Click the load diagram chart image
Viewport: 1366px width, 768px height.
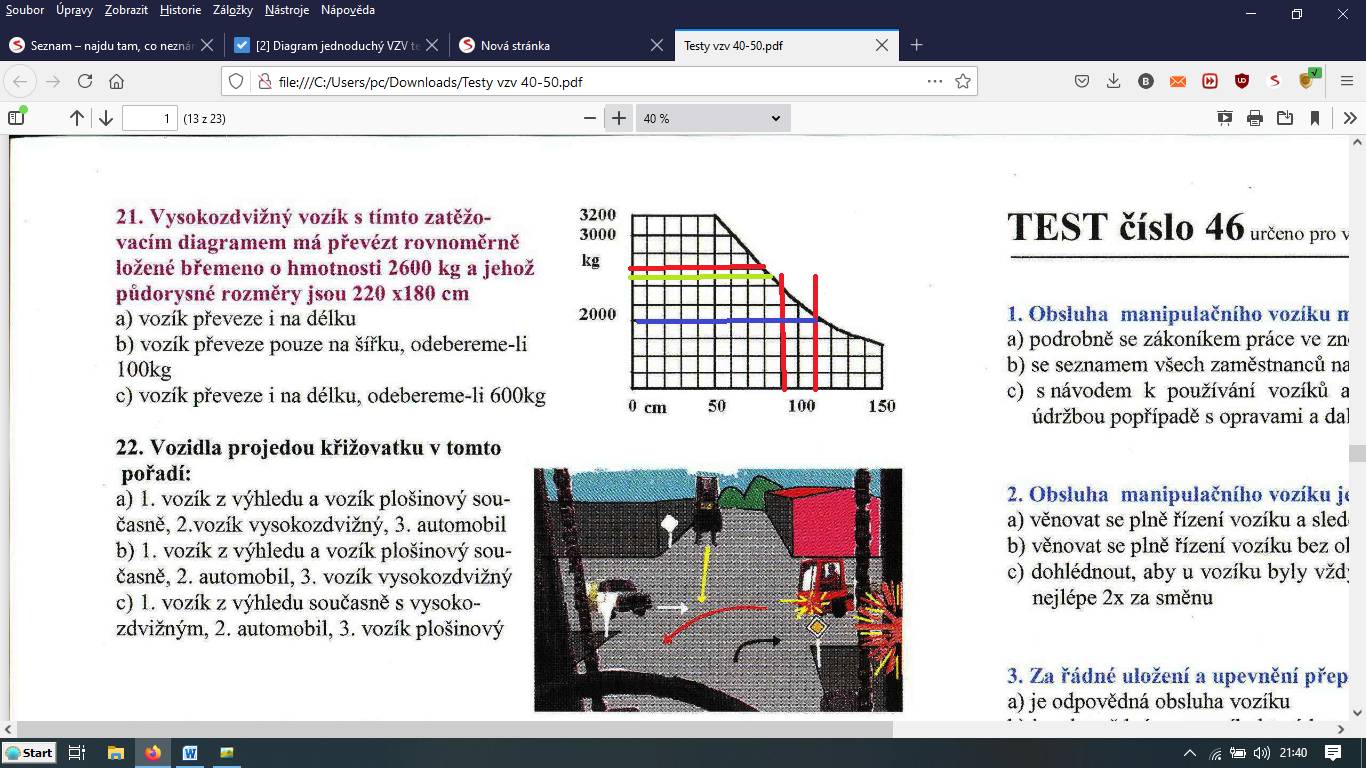point(737,310)
